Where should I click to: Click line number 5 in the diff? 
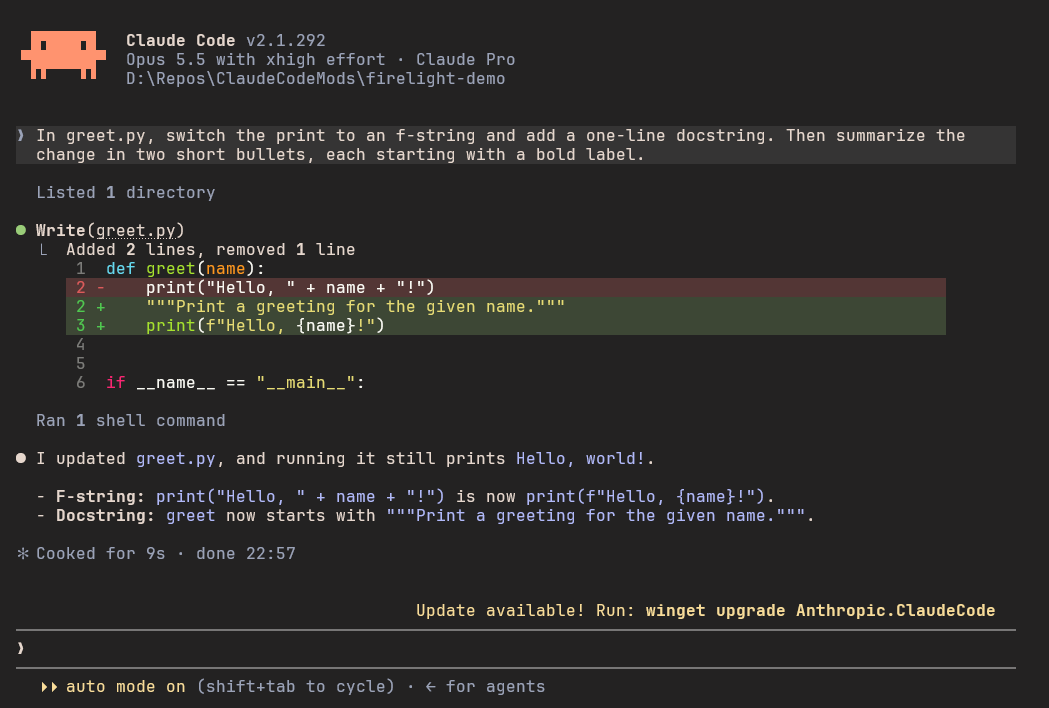point(80,364)
